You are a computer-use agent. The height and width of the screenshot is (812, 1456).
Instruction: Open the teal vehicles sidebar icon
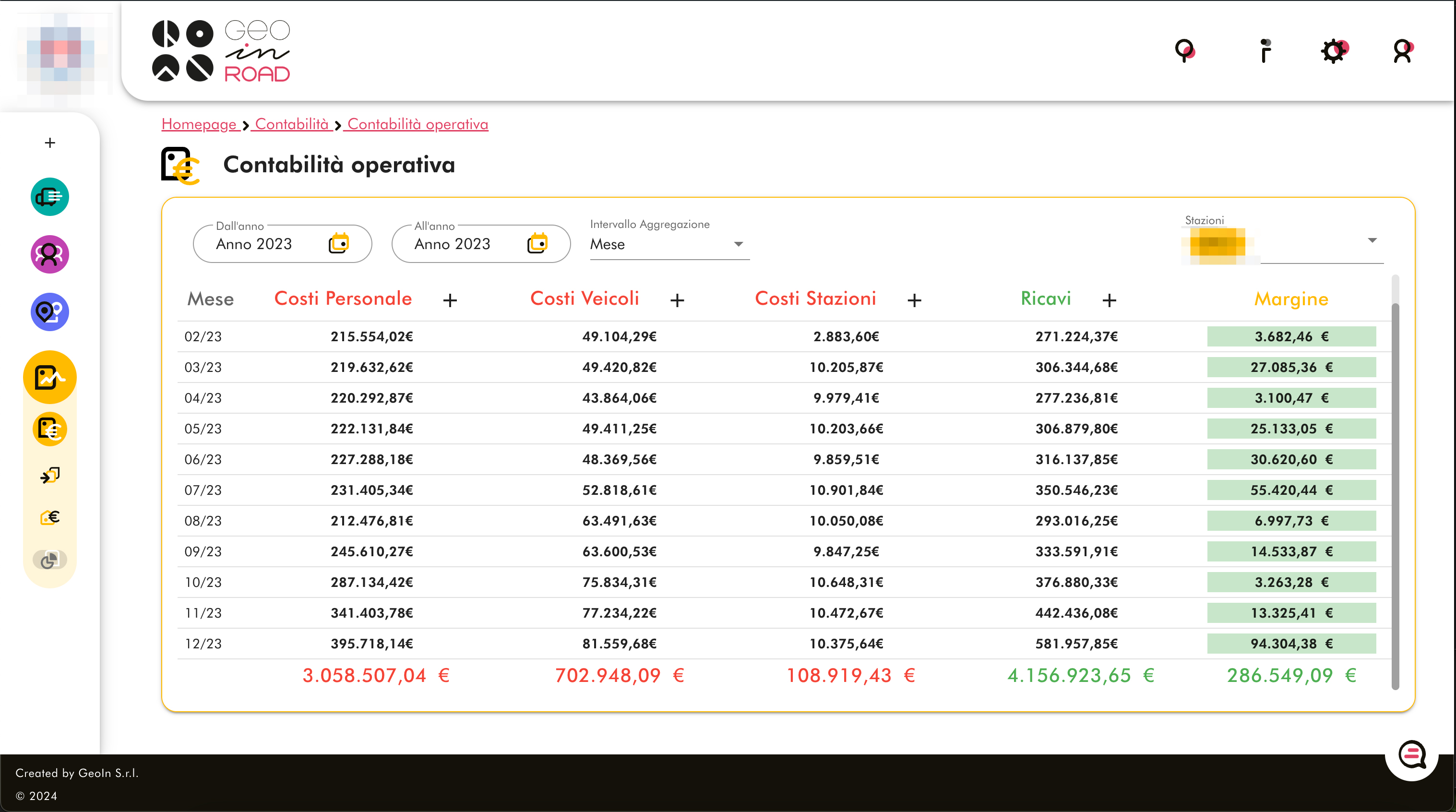(x=50, y=197)
